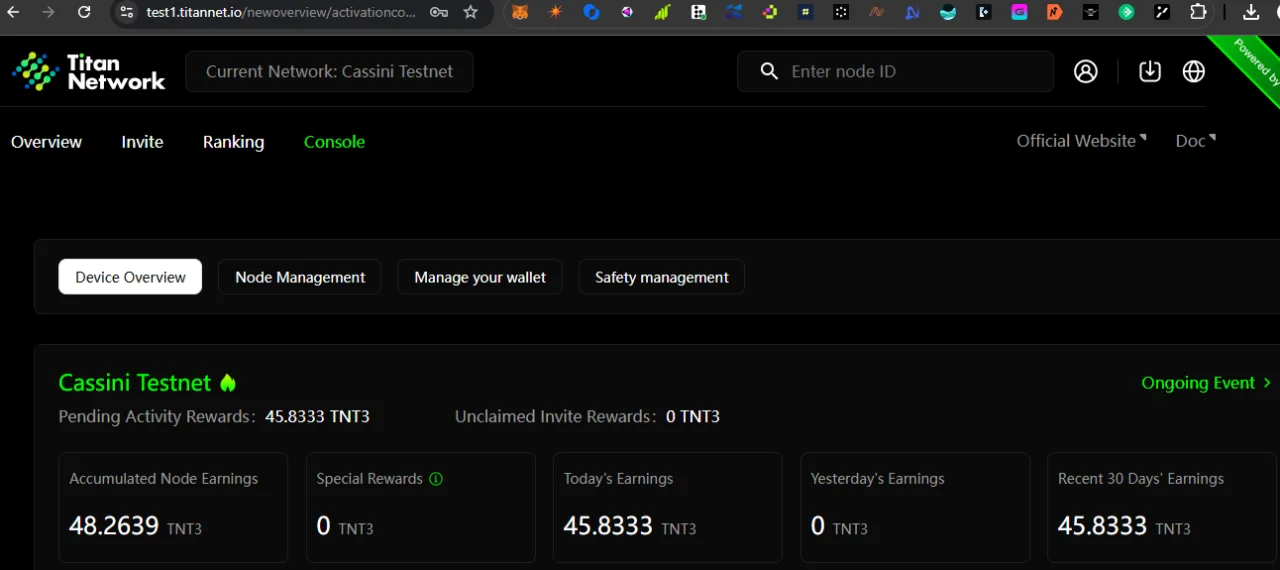The image size is (1280, 570).
Task: Click the Today's Earnings card
Action: click(668, 507)
